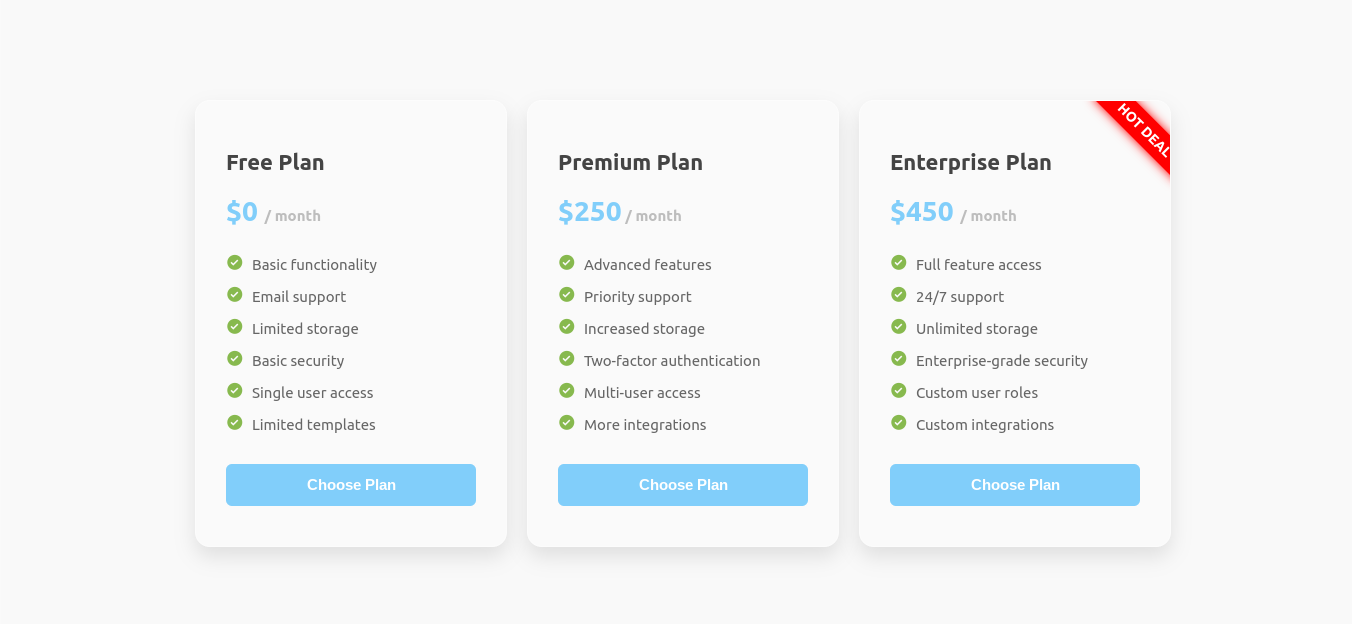Screen dimensions: 1352x624
Task: Click the Premium Plan heading
Action: pos(630,162)
